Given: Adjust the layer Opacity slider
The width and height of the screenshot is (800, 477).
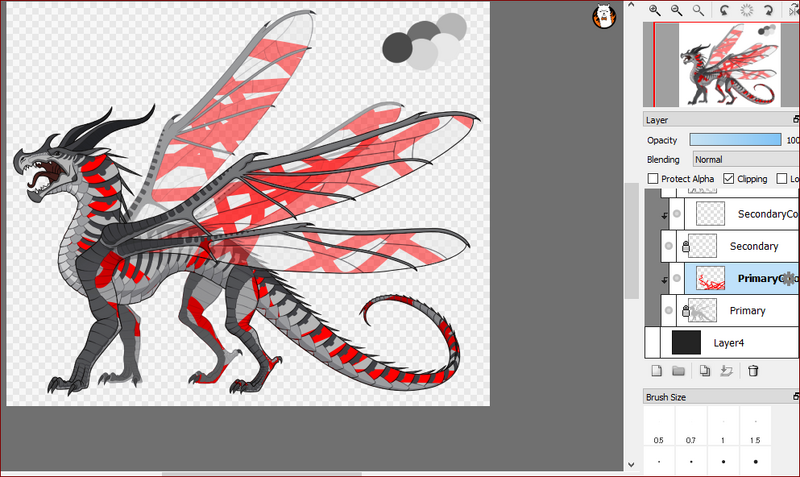Looking at the screenshot, I should 736,140.
